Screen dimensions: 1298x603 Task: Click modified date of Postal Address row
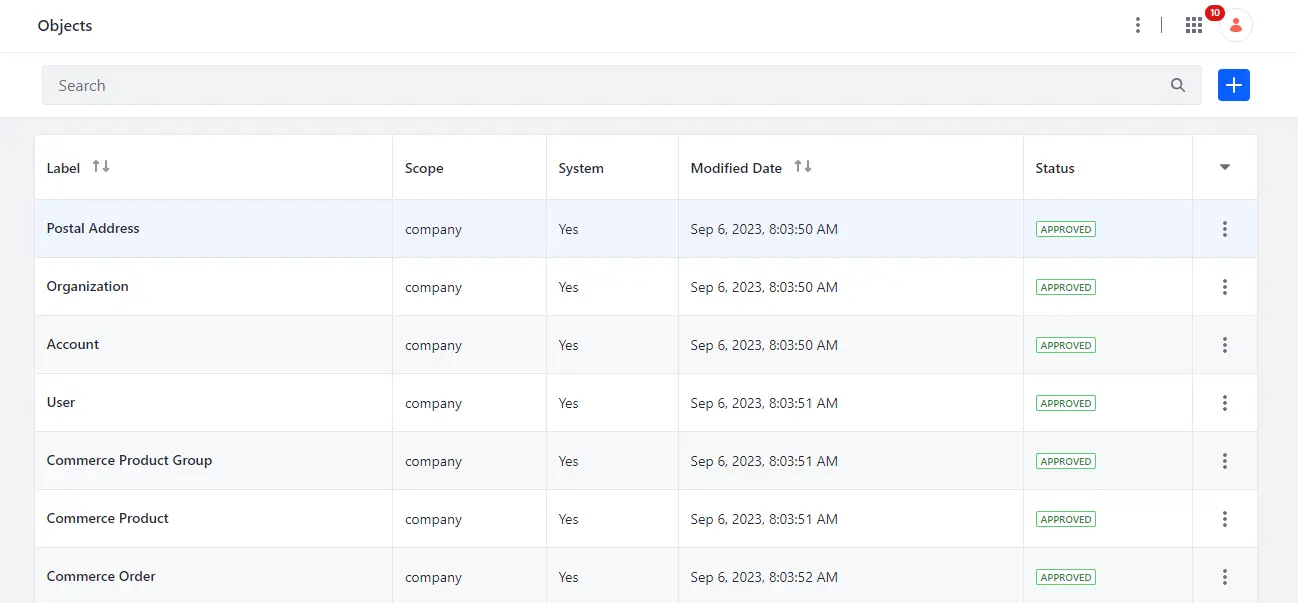764,229
